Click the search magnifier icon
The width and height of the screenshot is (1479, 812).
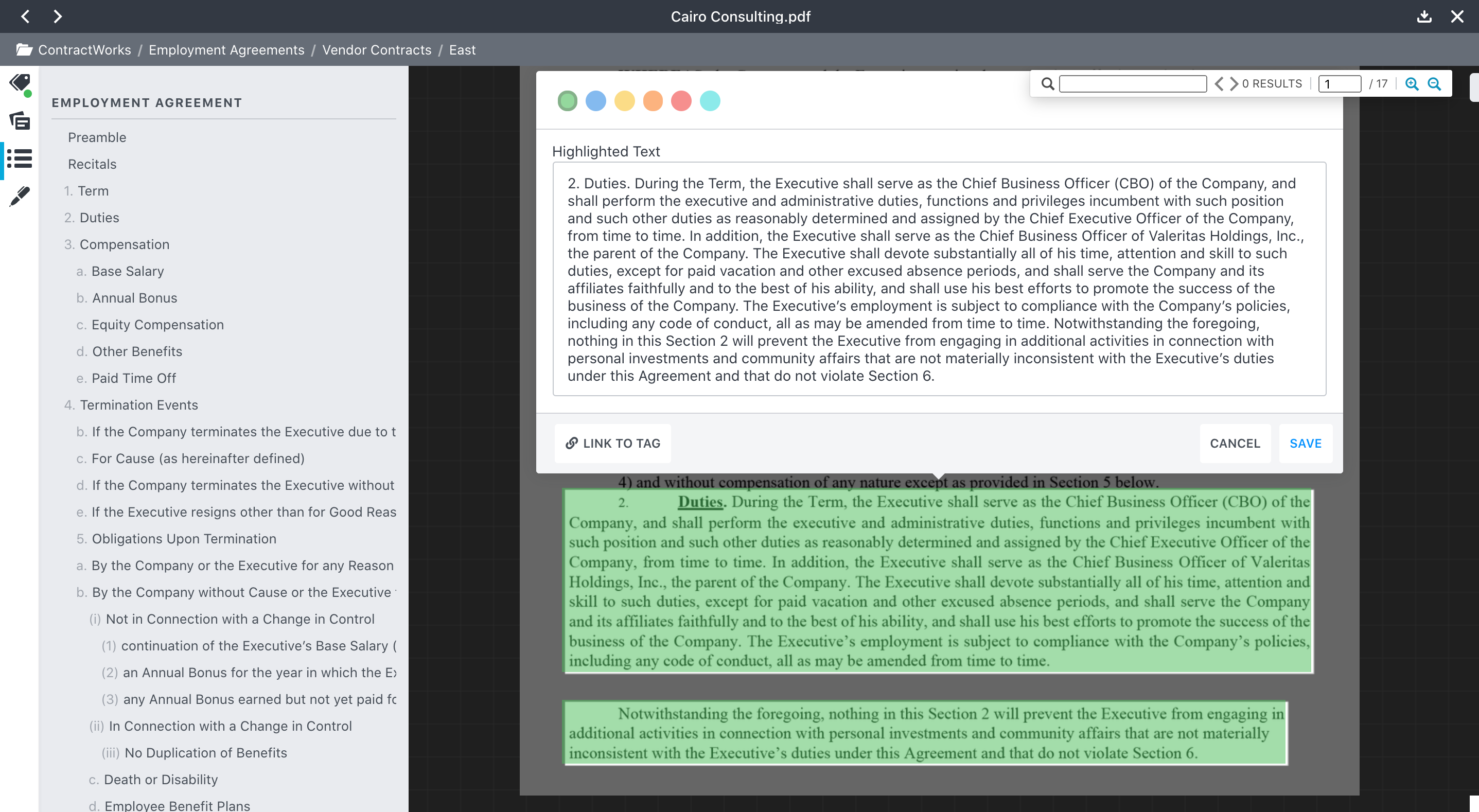click(x=1048, y=84)
